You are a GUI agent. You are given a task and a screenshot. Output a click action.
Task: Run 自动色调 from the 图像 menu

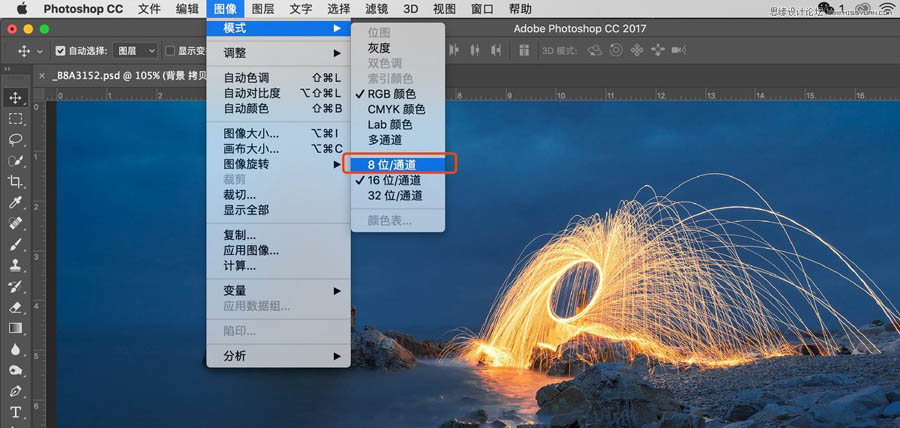coord(279,78)
